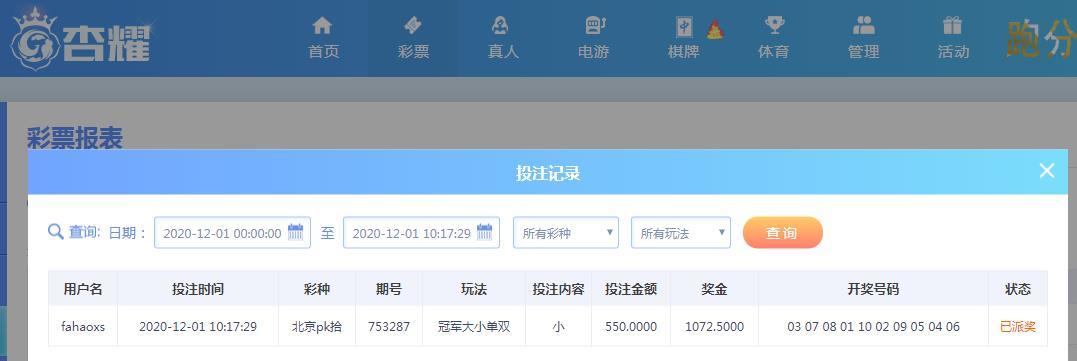Image resolution: width=1077 pixels, height=361 pixels.
Task: Click the 冠军大小单双 play type cell
Action: (x=474, y=327)
